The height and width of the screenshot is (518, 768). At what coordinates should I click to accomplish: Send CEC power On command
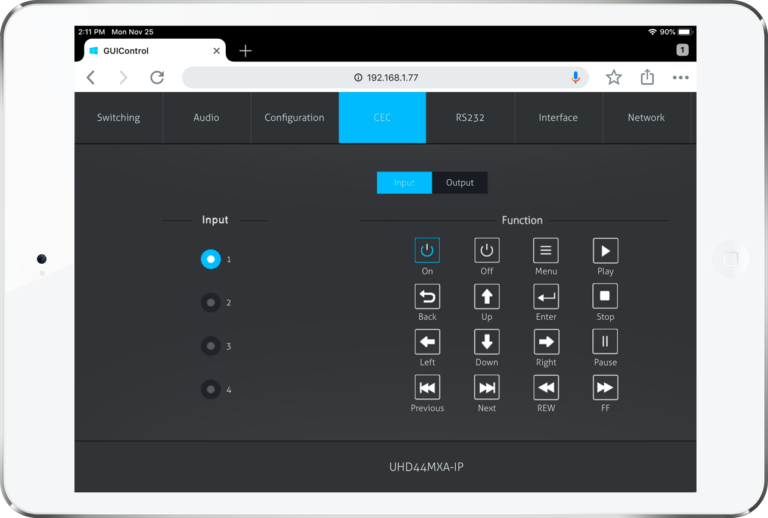427,251
